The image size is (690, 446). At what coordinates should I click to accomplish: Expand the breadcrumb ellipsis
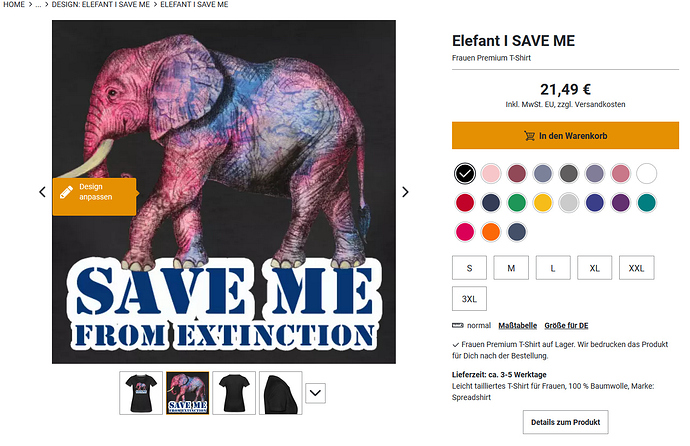36,5
